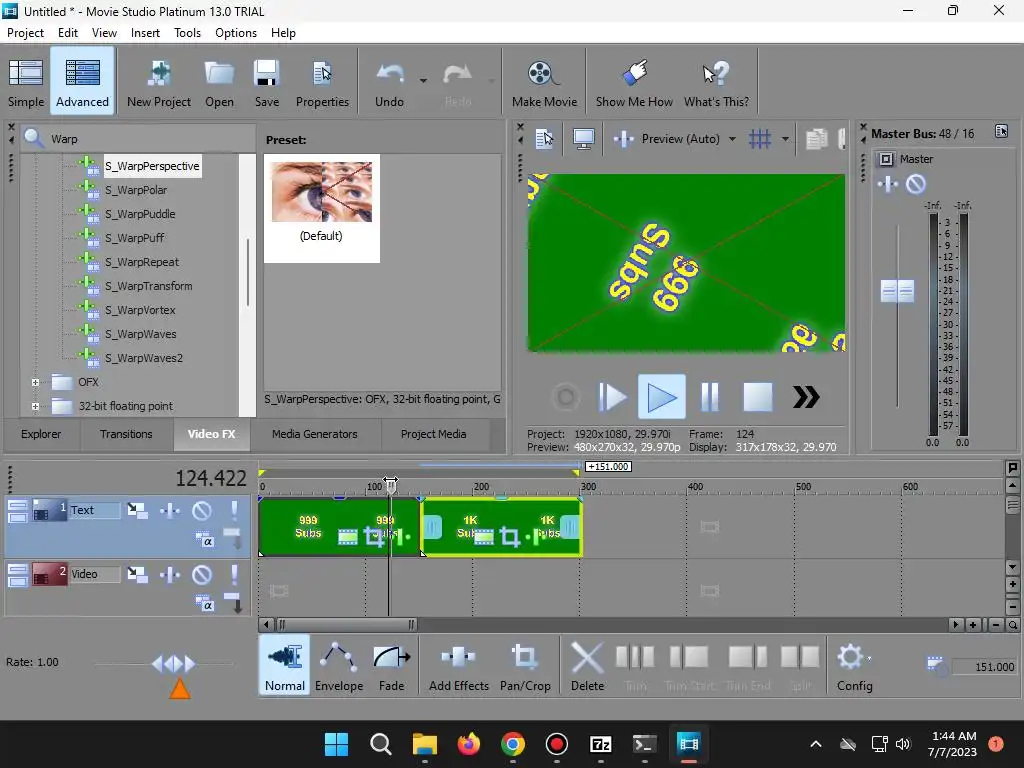
Task: Toggle Solo on Video track
Action: pos(234,575)
